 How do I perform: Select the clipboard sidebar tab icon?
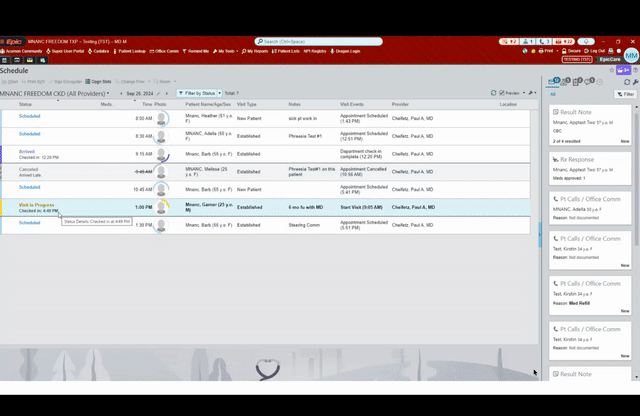[x=577, y=82]
